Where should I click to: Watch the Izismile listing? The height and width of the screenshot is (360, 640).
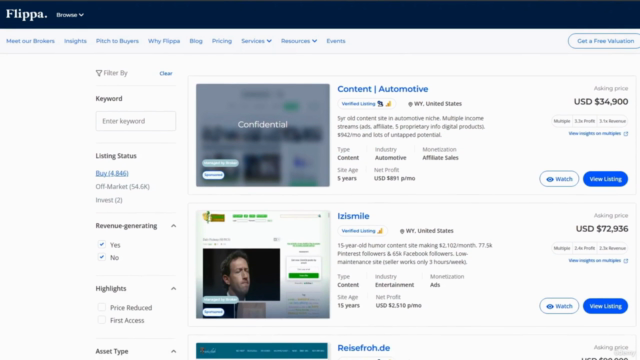[559, 306]
